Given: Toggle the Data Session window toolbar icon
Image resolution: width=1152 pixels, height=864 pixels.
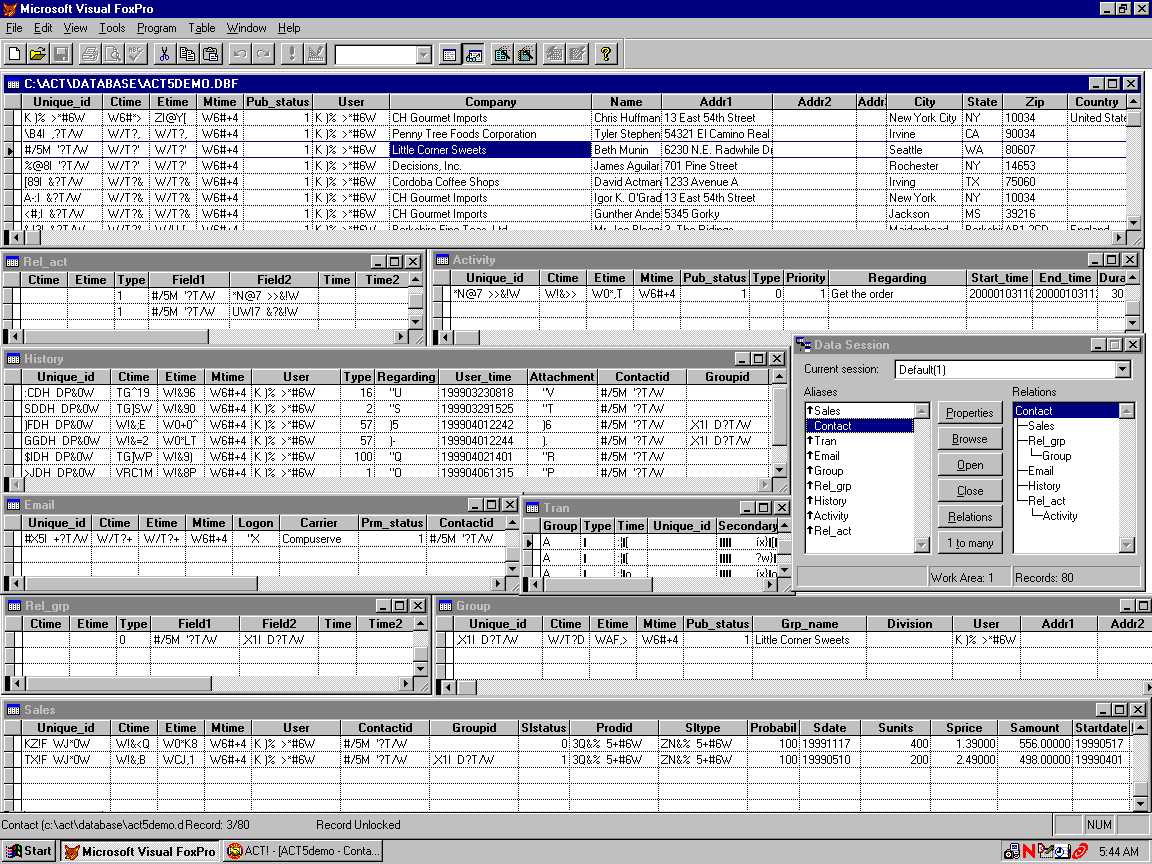Looking at the screenshot, I should click(x=473, y=54).
